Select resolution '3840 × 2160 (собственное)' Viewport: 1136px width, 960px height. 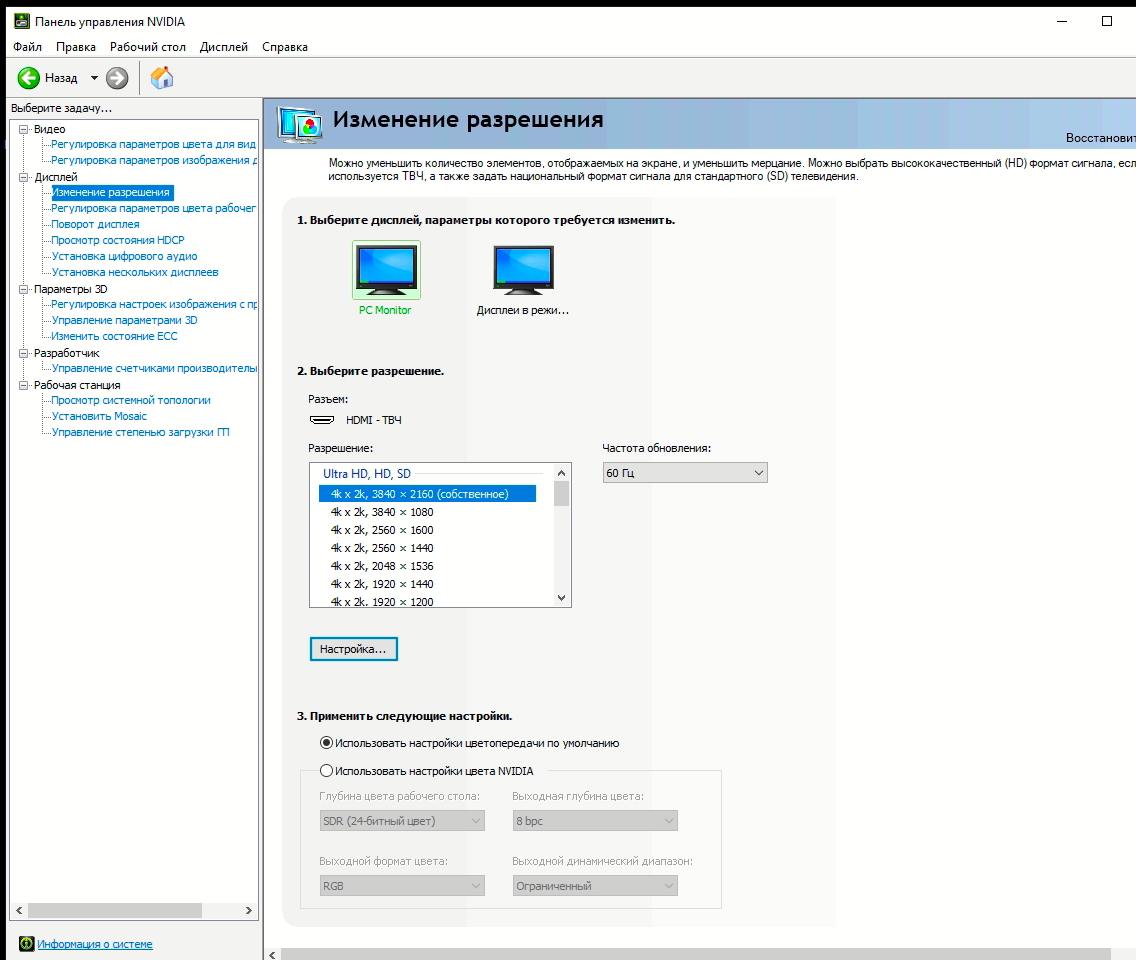point(427,494)
